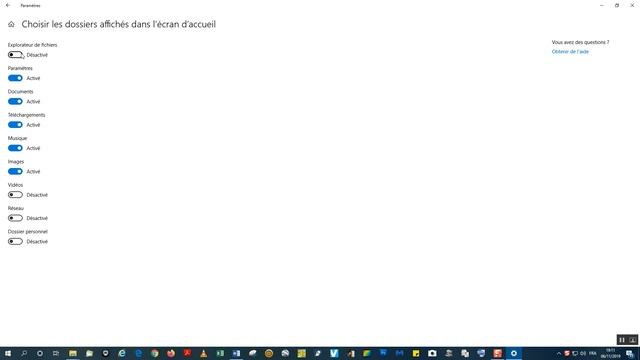Switch off the Documents toggle

coord(15,101)
